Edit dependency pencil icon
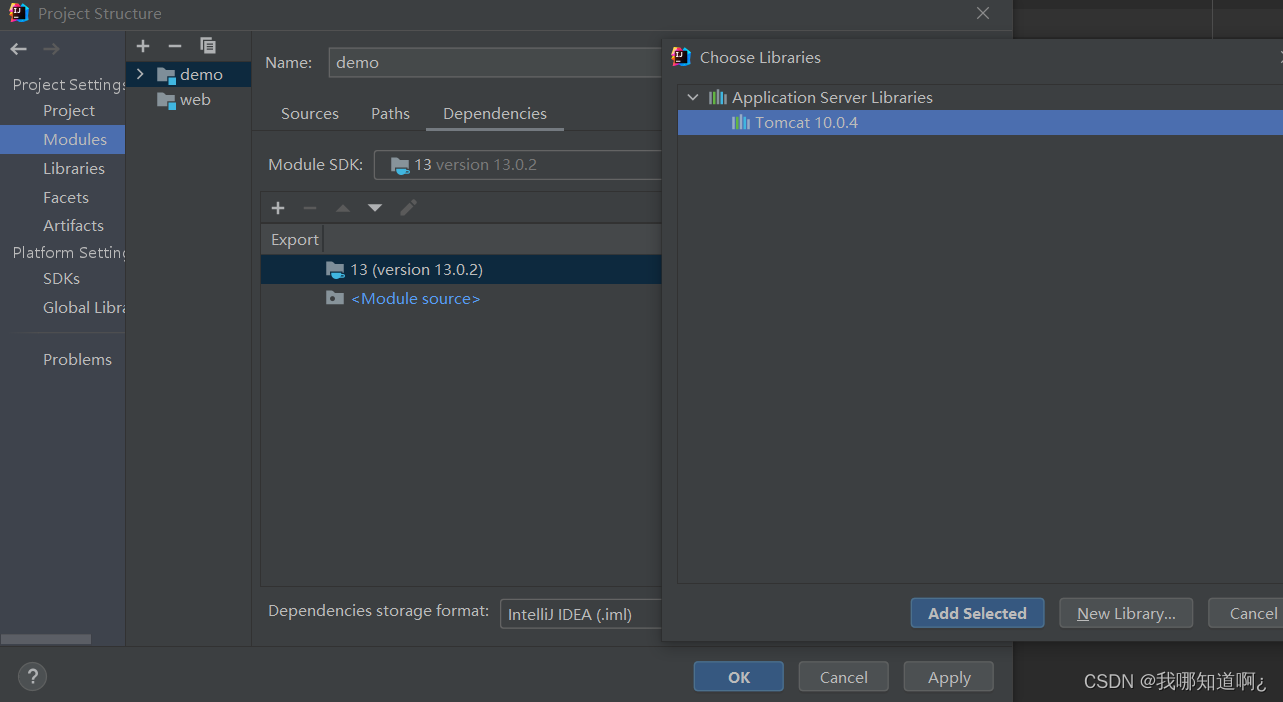Screen dimensions: 1283x702 pos(408,208)
